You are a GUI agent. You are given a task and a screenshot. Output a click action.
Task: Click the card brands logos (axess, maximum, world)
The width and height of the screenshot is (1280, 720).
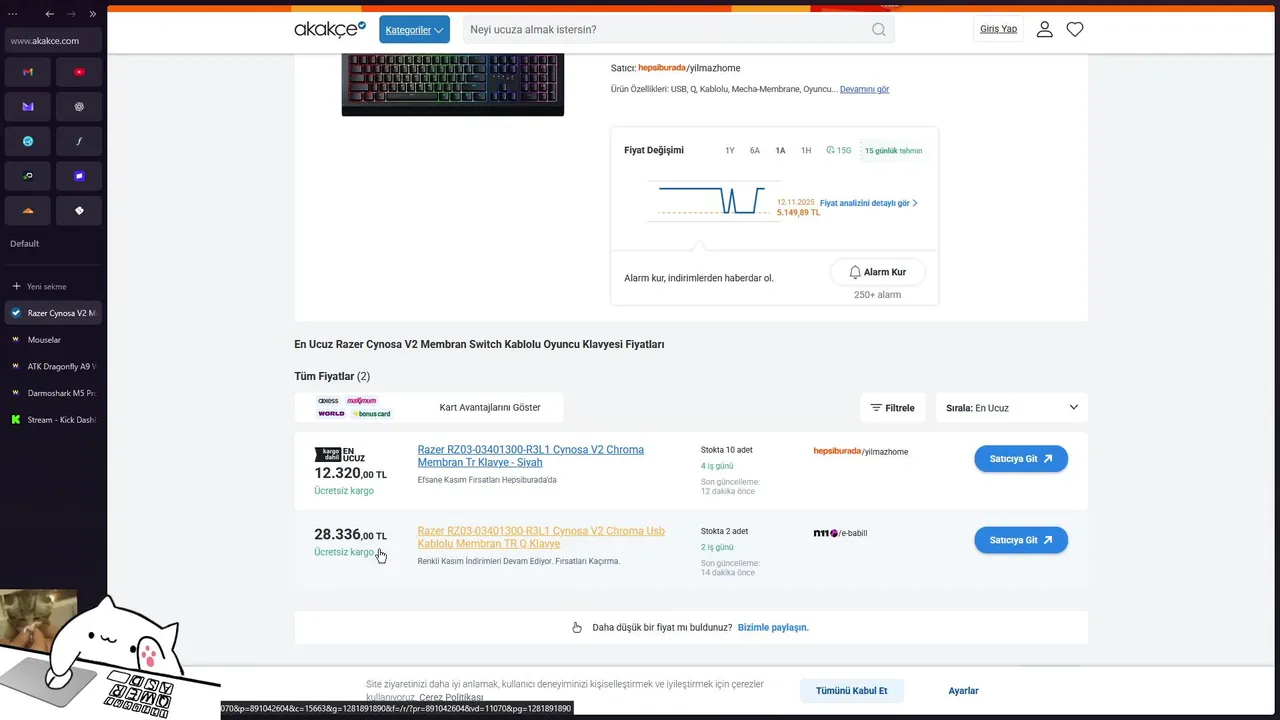pos(354,407)
